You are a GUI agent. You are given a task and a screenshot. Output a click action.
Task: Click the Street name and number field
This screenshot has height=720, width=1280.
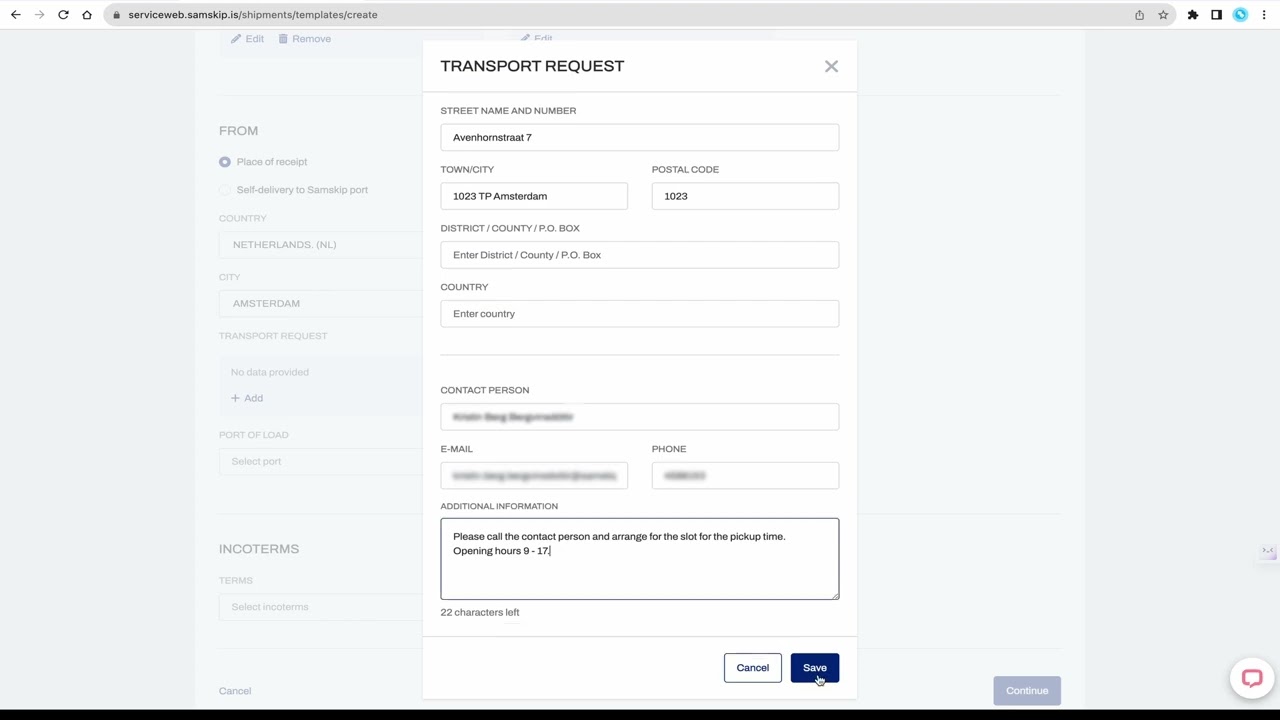click(x=640, y=137)
